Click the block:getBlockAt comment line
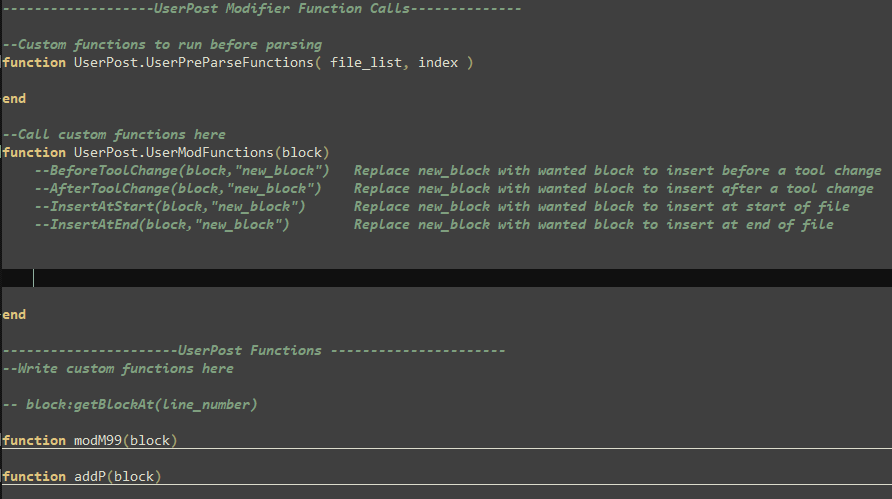Screen dimensions: 892x499 [x=130, y=405]
